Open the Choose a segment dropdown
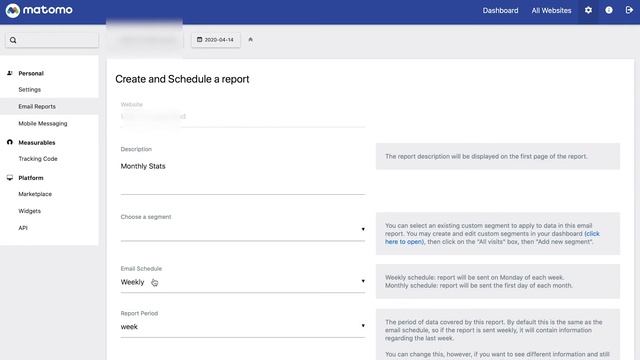 tap(243, 230)
